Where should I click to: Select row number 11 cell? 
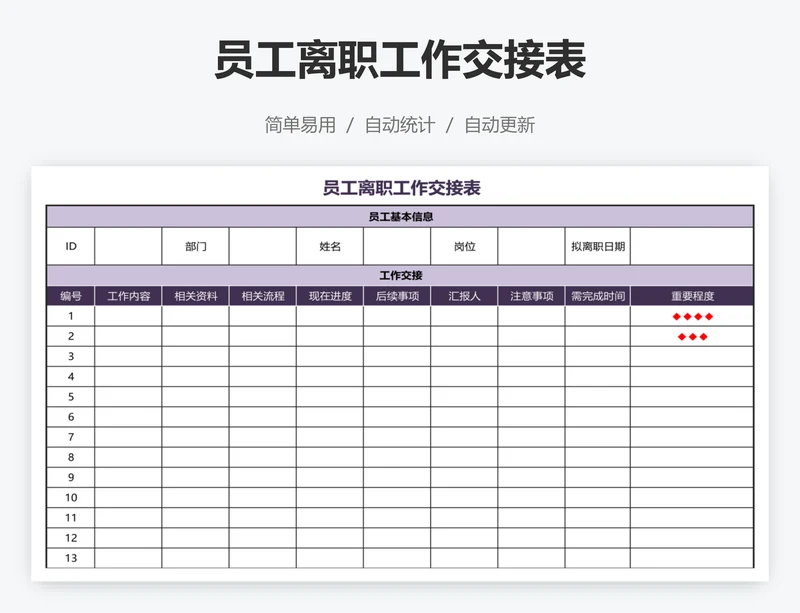coord(70,518)
